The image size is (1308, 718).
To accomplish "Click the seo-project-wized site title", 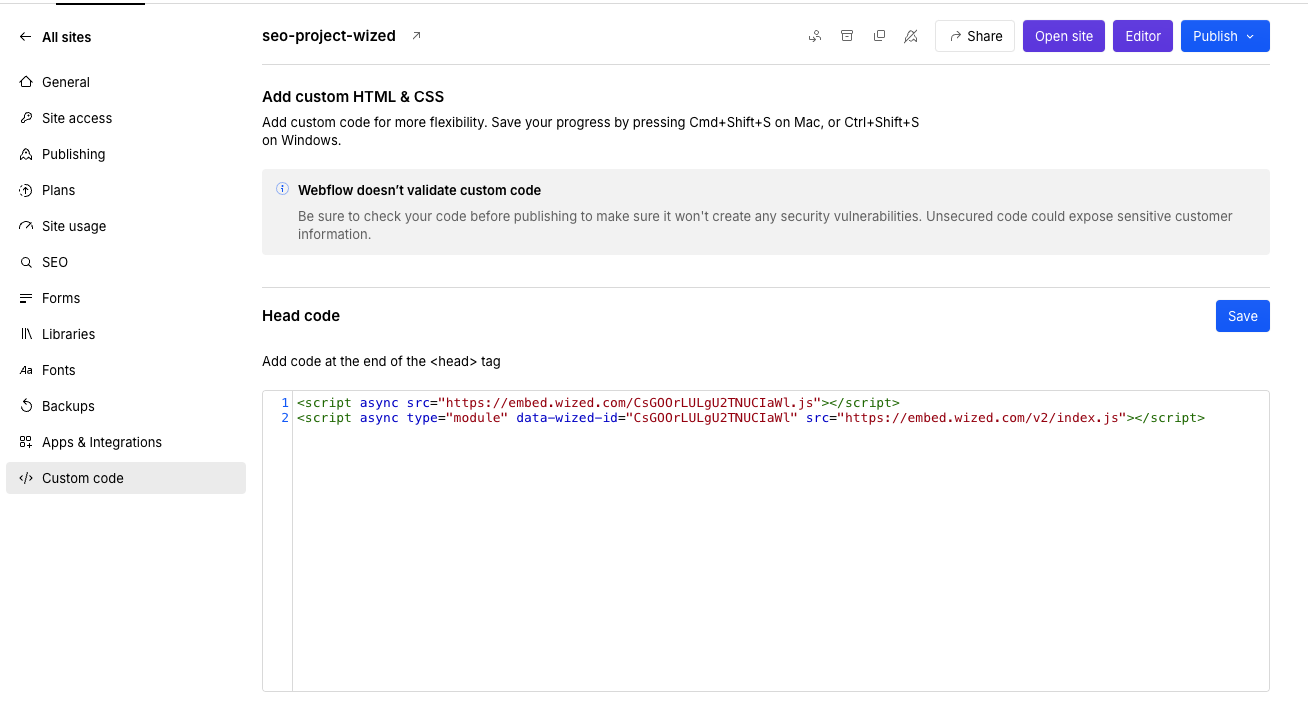I will coord(329,36).
